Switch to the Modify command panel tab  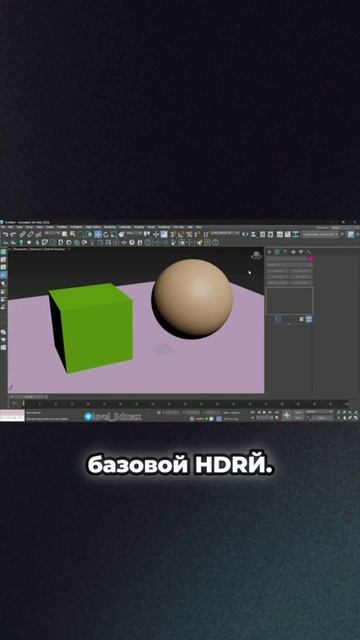(277, 252)
